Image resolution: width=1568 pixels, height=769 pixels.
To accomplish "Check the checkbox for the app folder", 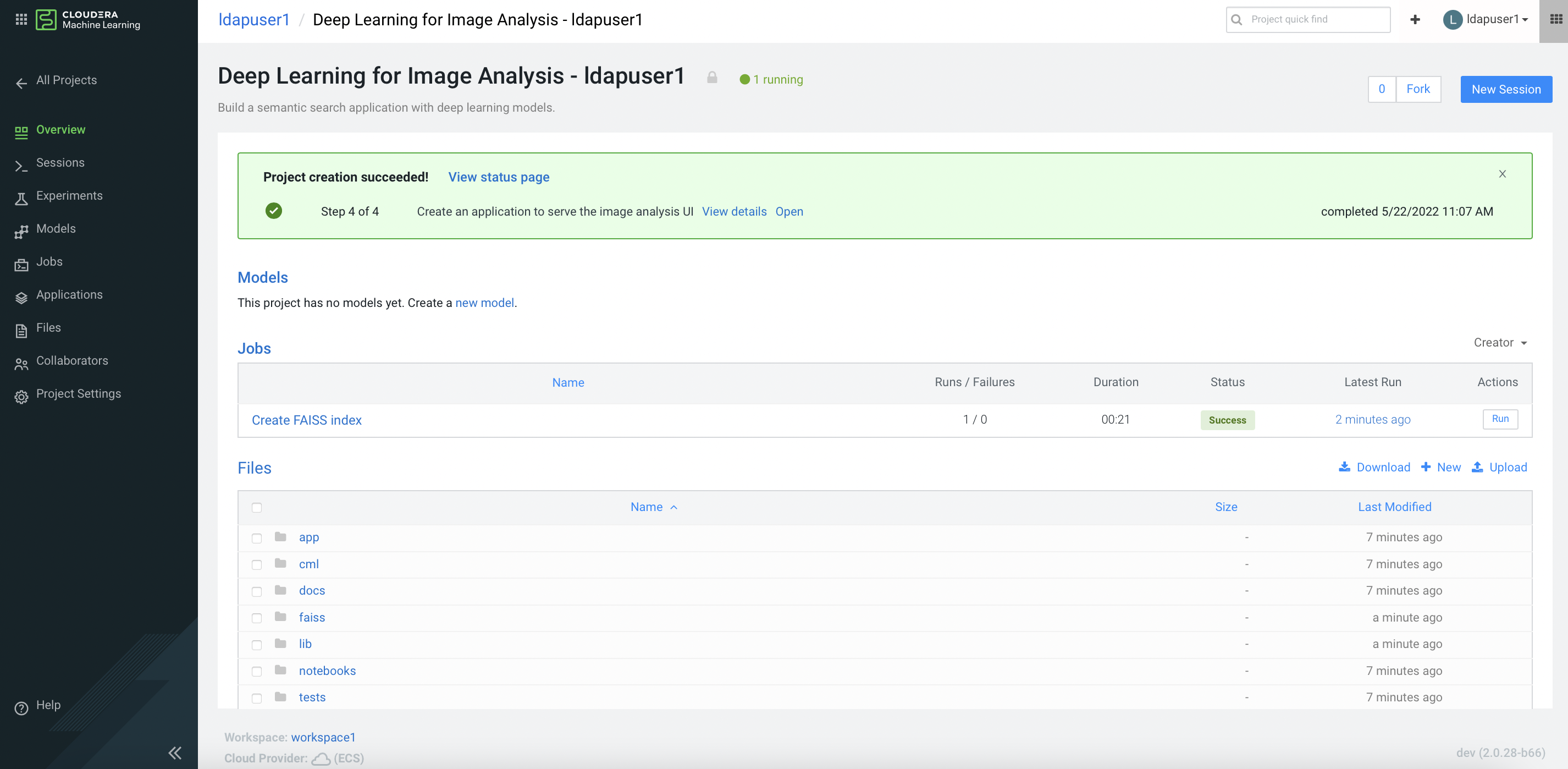I will (x=257, y=537).
